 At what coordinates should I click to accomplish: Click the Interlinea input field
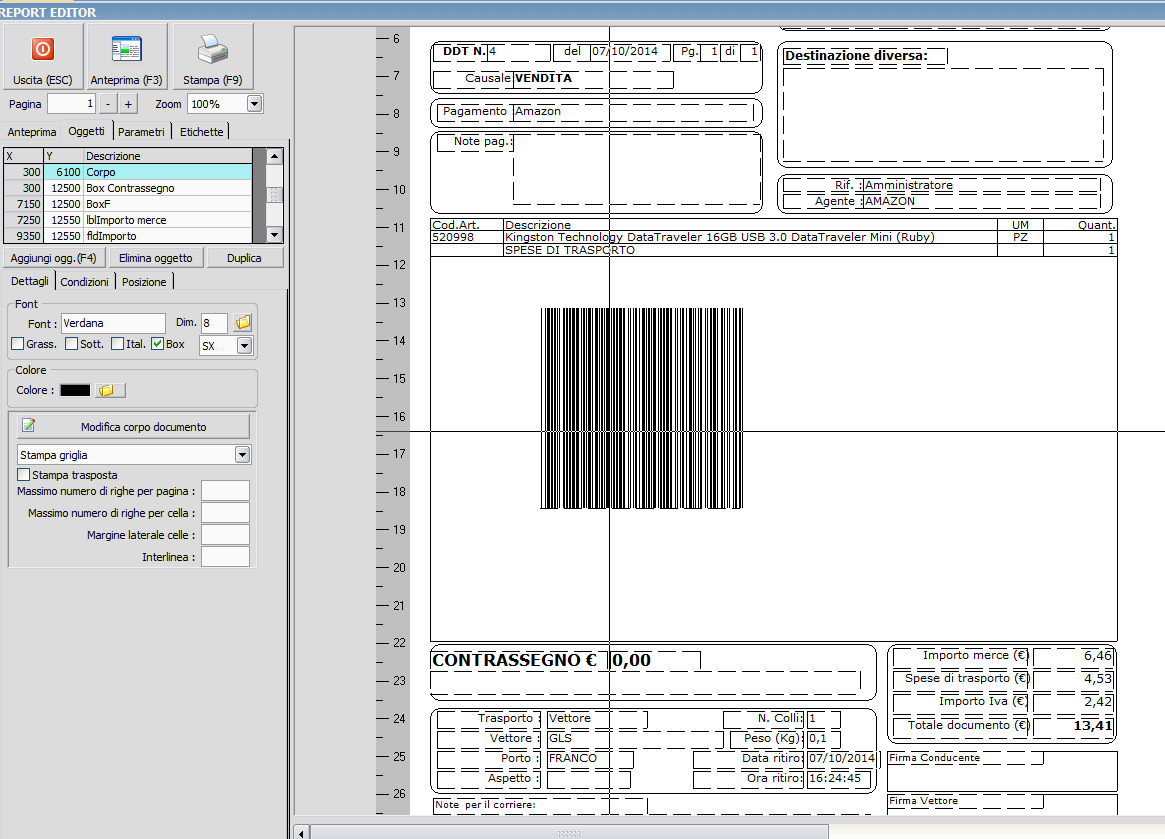coord(226,557)
